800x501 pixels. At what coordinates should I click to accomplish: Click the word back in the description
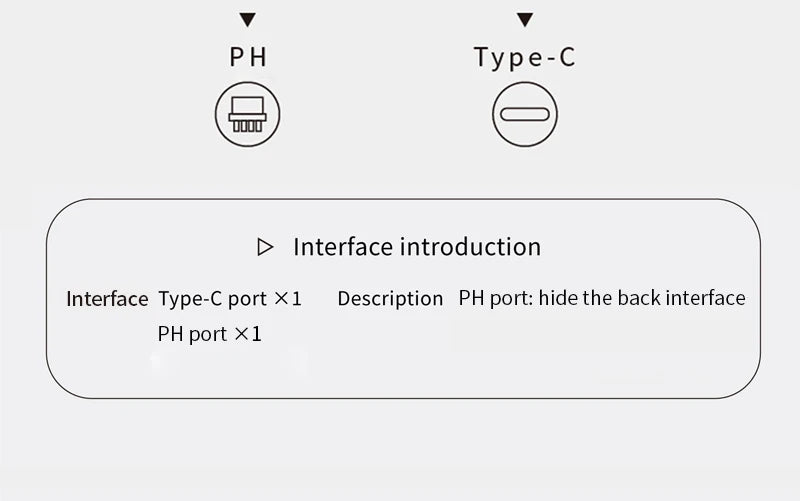638,299
